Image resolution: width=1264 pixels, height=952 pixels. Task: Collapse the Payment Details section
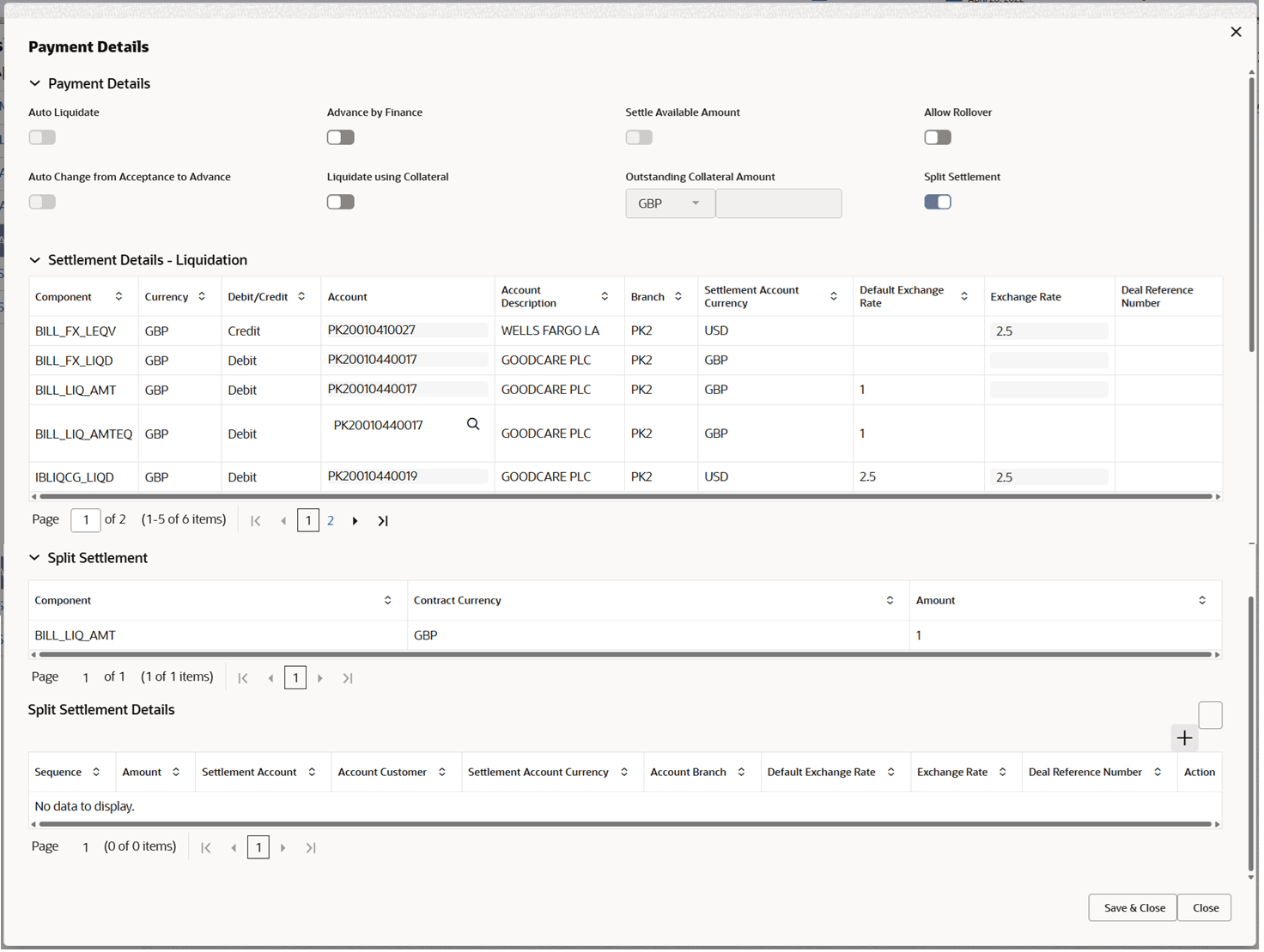click(x=34, y=83)
